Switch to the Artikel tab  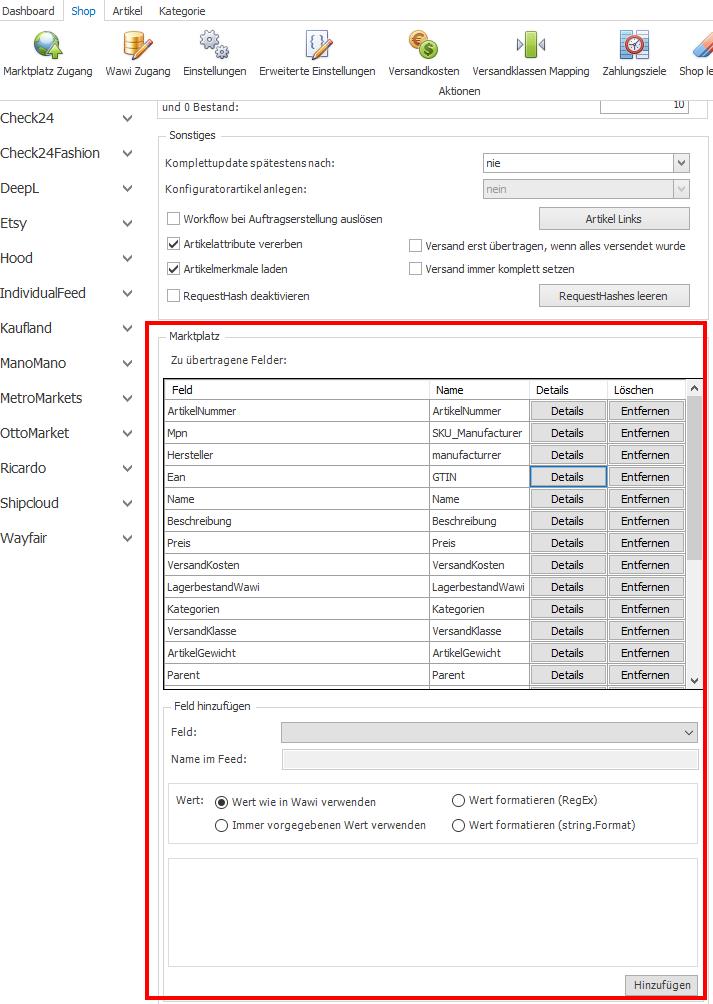point(127,11)
